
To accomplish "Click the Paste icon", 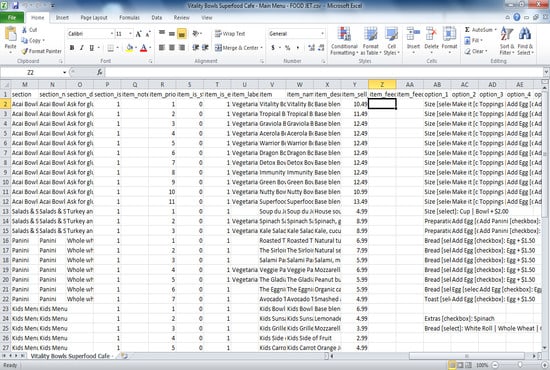I will coord(11,34).
